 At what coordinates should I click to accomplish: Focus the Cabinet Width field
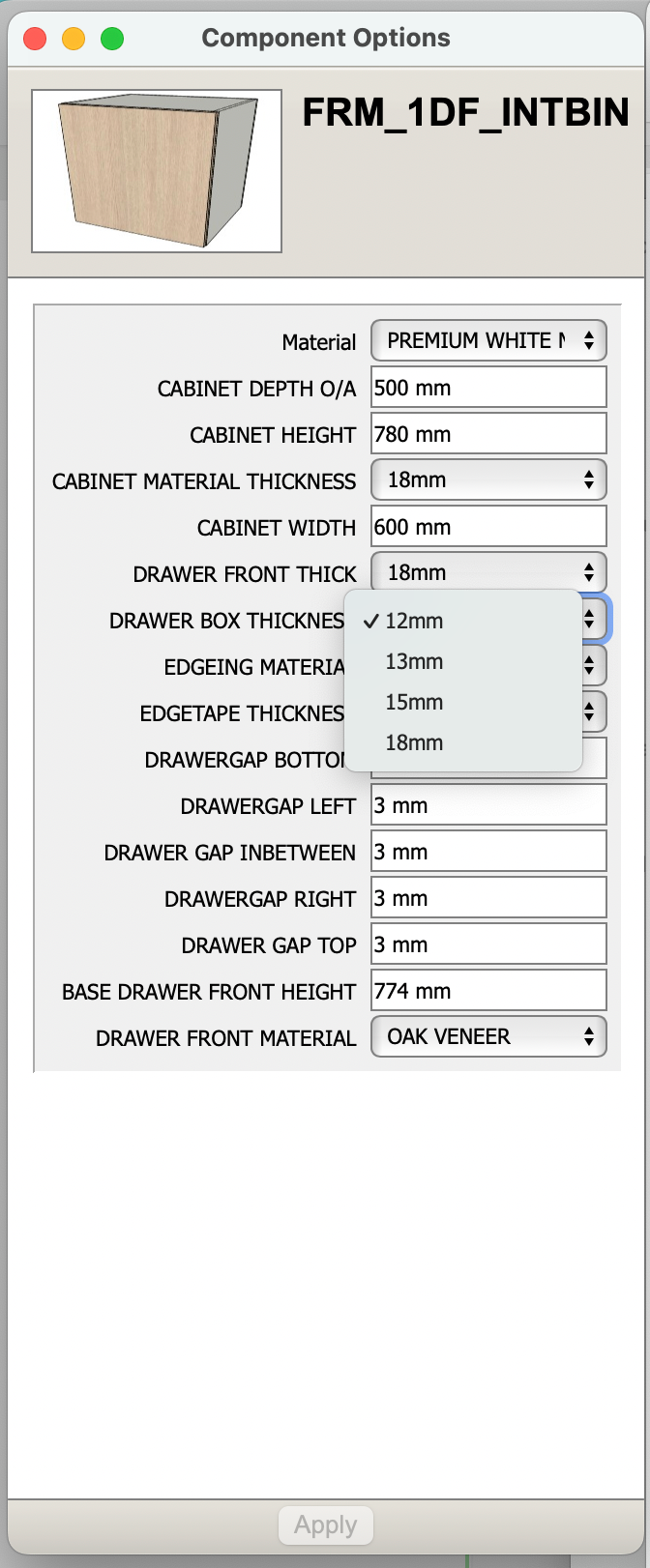click(488, 527)
